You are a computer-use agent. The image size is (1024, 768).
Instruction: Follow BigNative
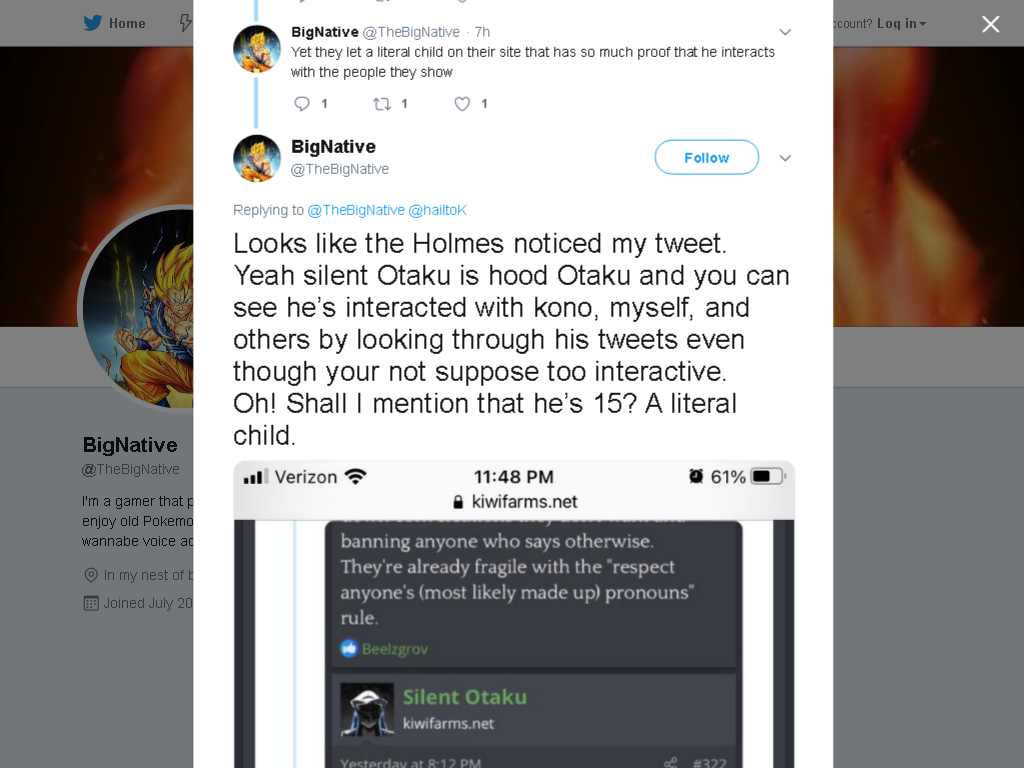pyautogui.click(x=707, y=157)
